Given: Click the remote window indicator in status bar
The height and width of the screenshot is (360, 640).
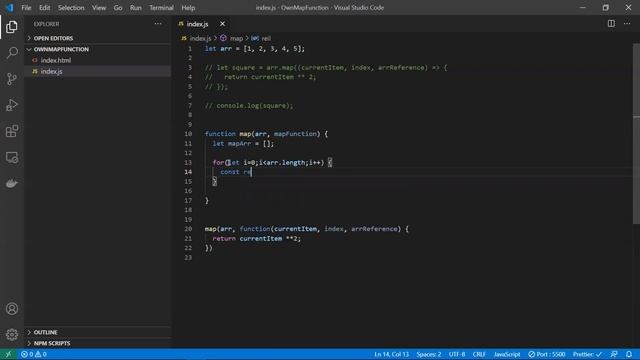Looking at the screenshot, I should pos(8,354).
